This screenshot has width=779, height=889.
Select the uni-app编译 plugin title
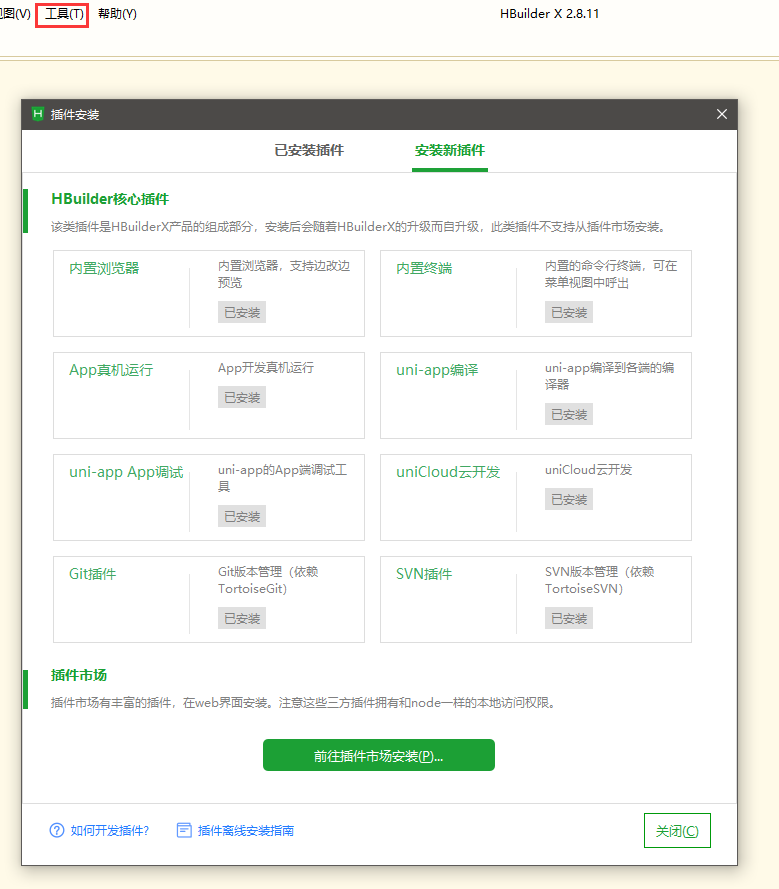[437, 370]
